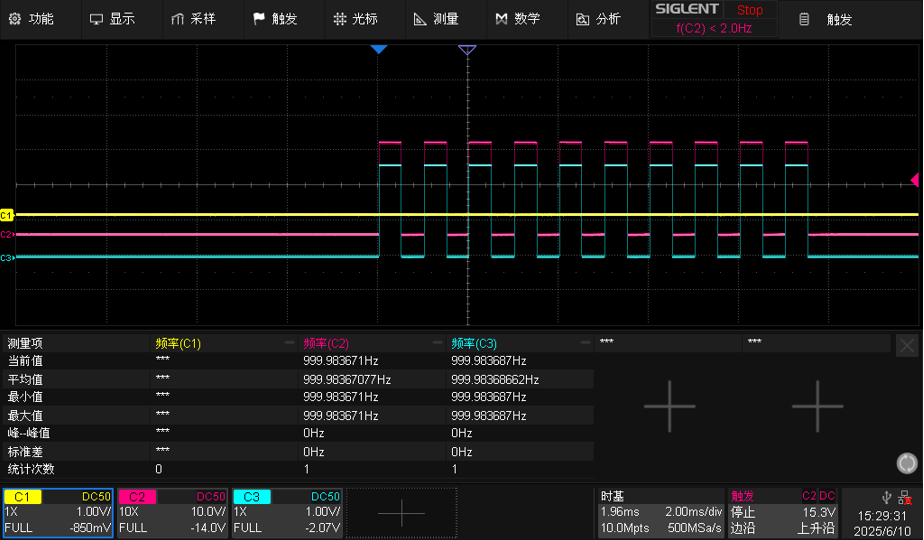Toggle the C1 channel box
Screen dimensions: 924x540
[57, 512]
